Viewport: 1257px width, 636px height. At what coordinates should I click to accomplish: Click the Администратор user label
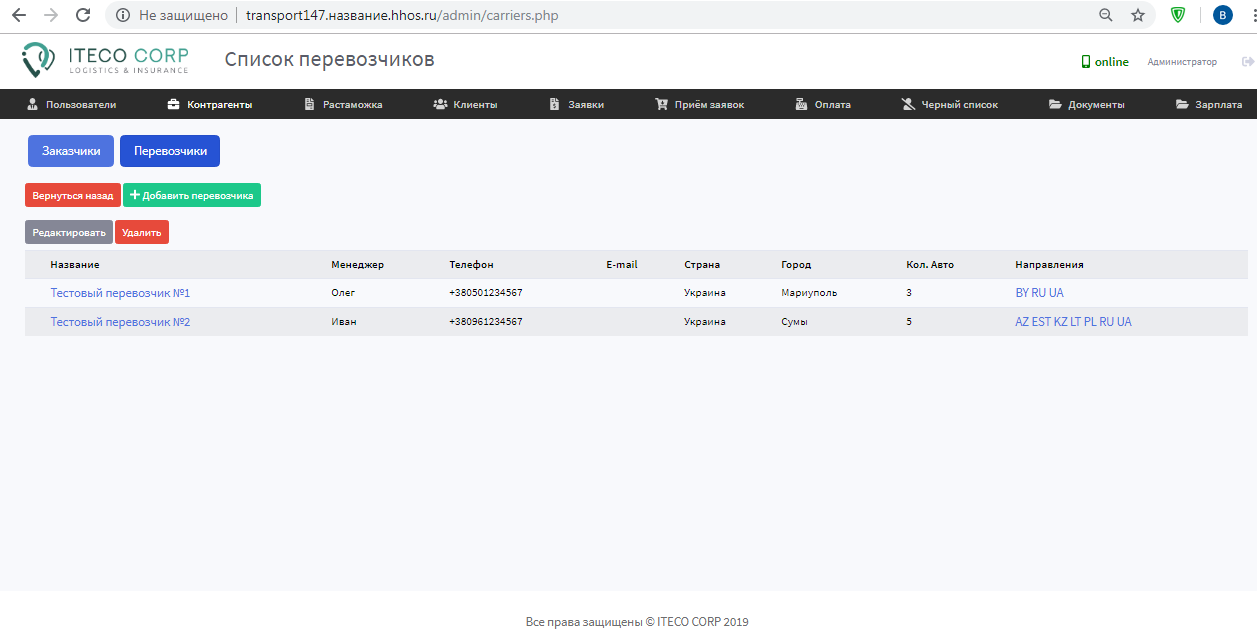[1182, 62]
